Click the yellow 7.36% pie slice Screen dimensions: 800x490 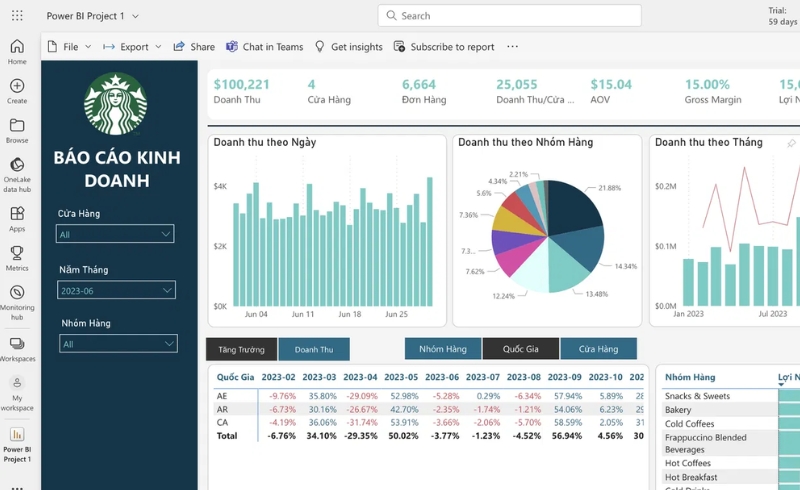coord(513,223)
